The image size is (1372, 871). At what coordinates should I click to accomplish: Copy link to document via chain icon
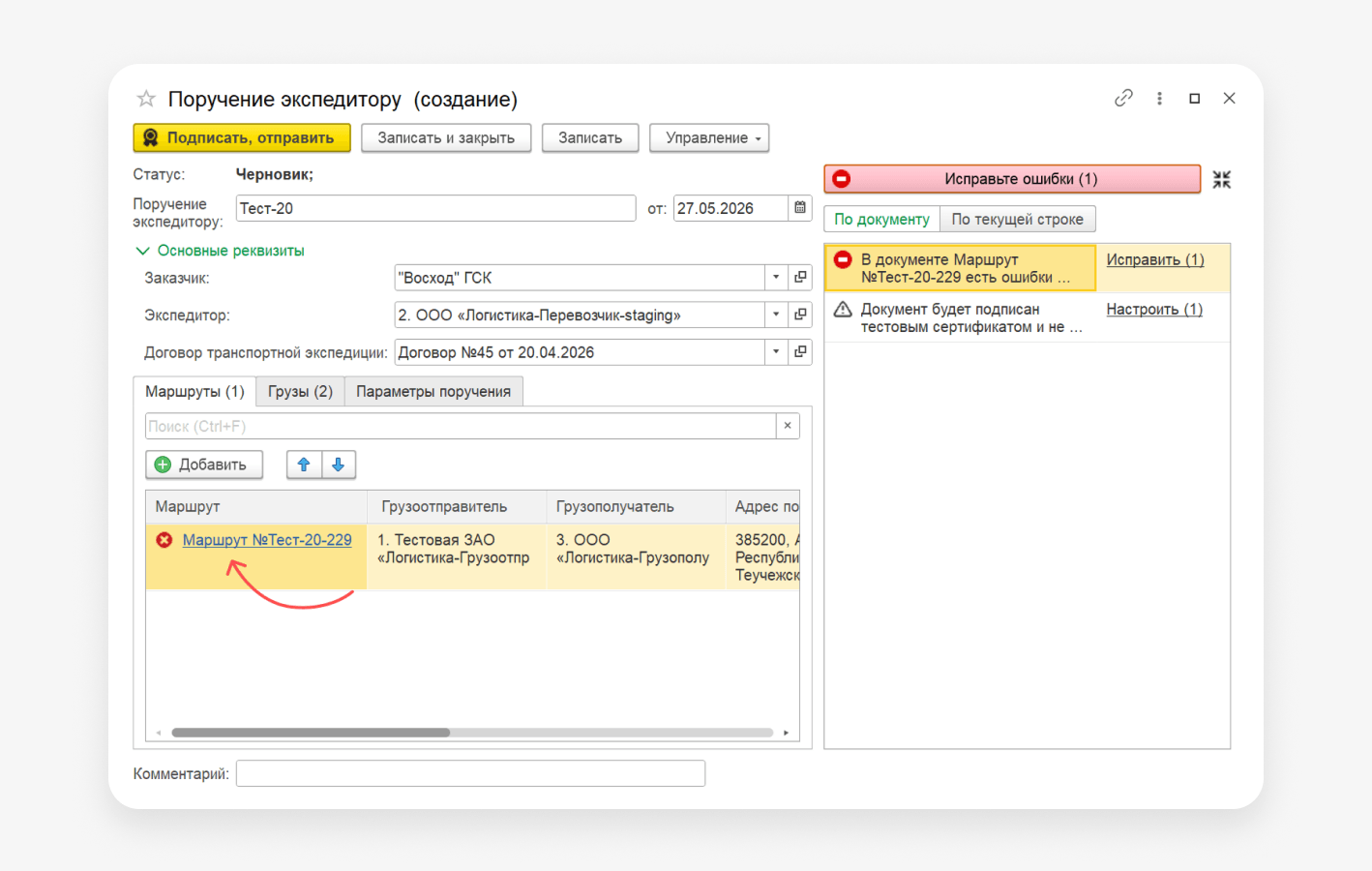pos(1123,98)
